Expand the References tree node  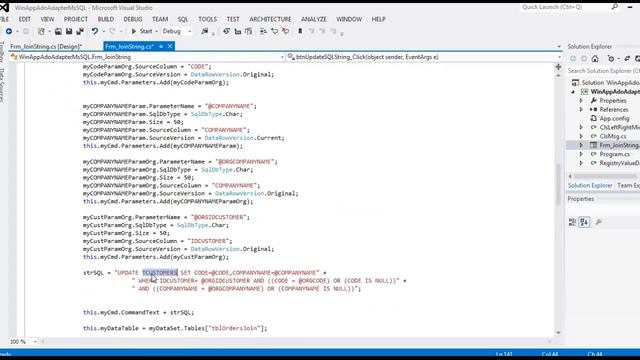pyautogui.click(x=581, y=109)
